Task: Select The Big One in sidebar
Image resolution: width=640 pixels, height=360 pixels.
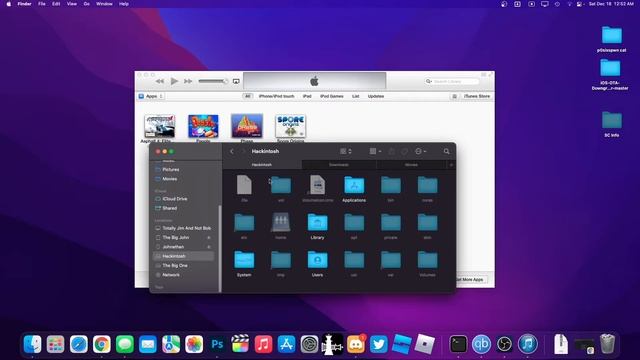Action: click(x=175, y=266)
